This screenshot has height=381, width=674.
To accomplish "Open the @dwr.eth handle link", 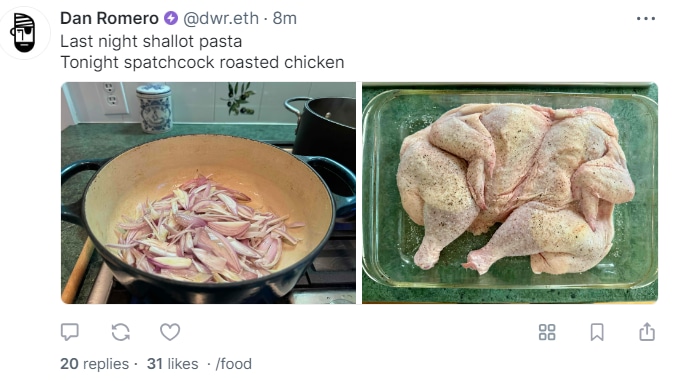I will tap(221, 18).
